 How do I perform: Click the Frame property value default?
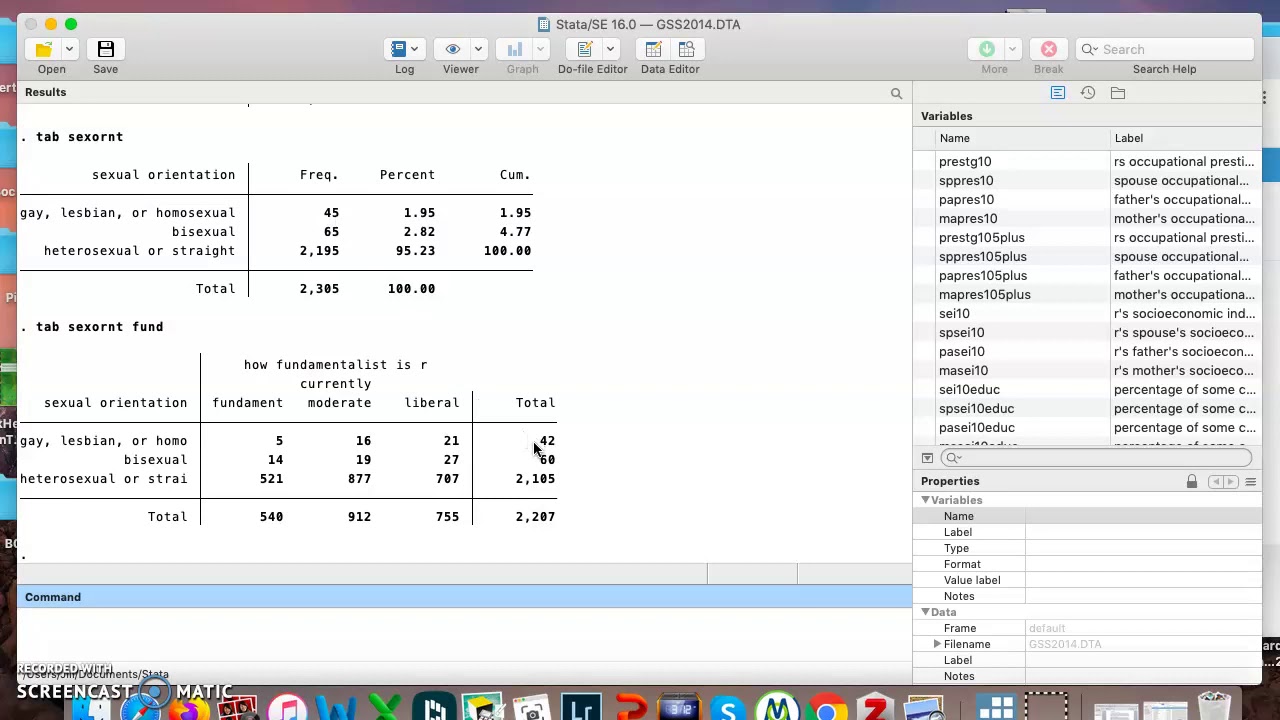(x=1047, y=628)
